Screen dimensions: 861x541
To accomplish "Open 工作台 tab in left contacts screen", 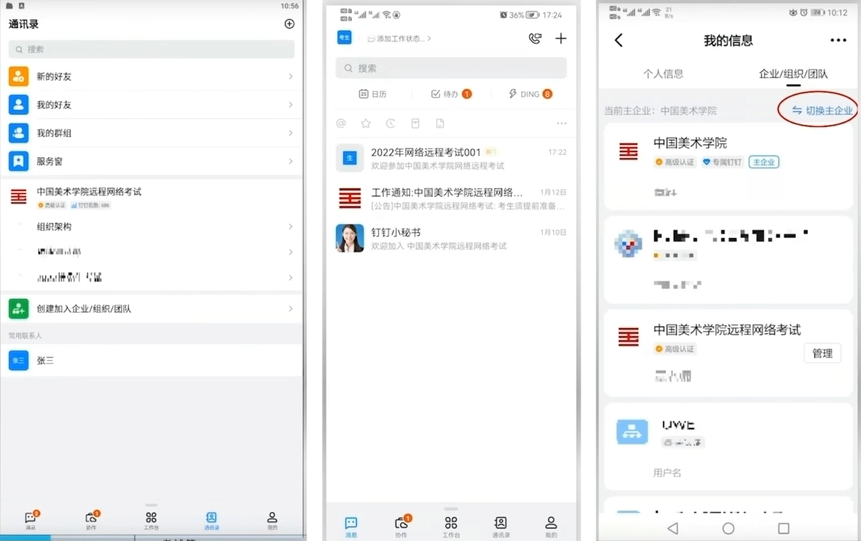I will click(x=151, y=521).
